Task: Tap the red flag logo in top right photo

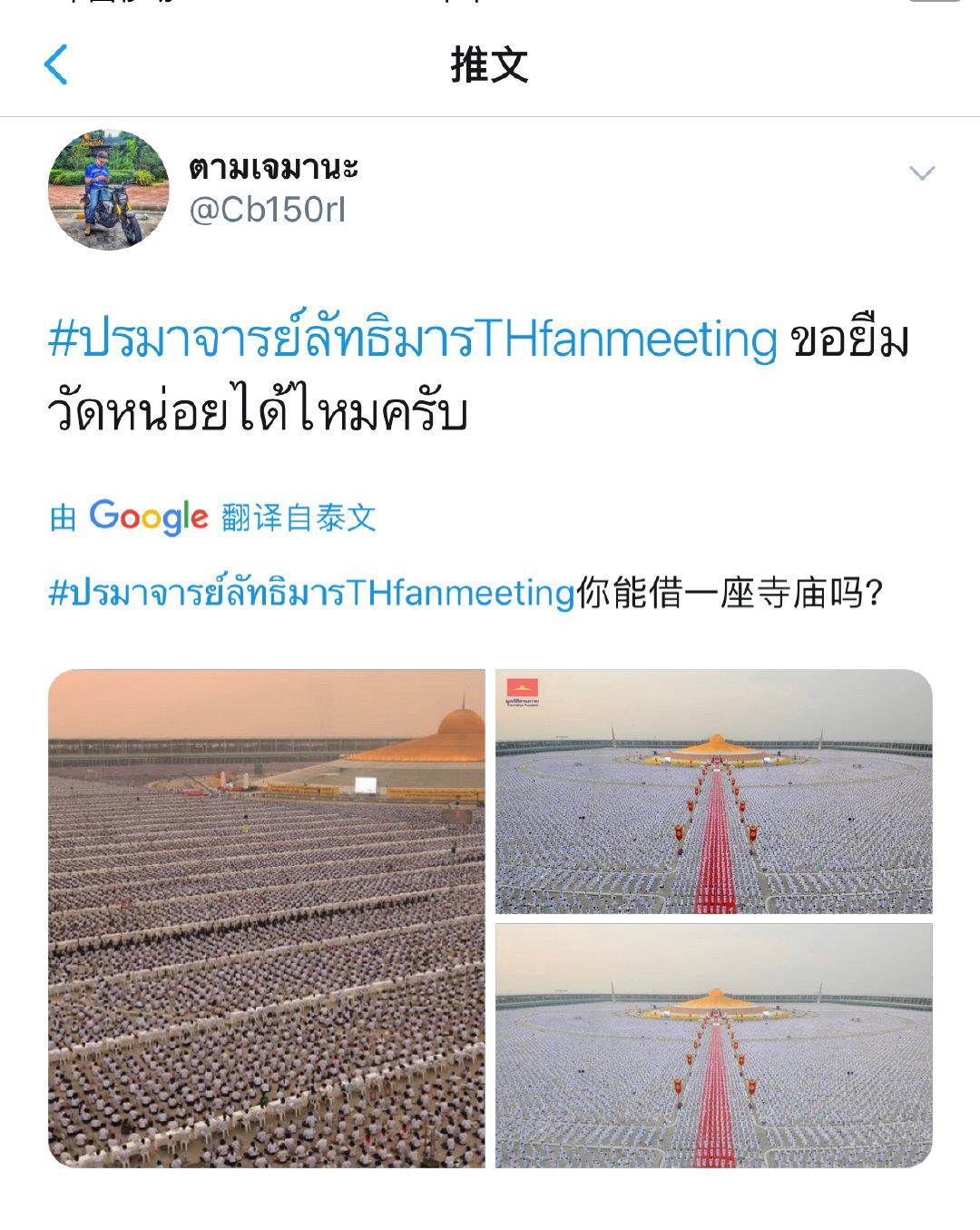Action: click(x=523, y=687)
